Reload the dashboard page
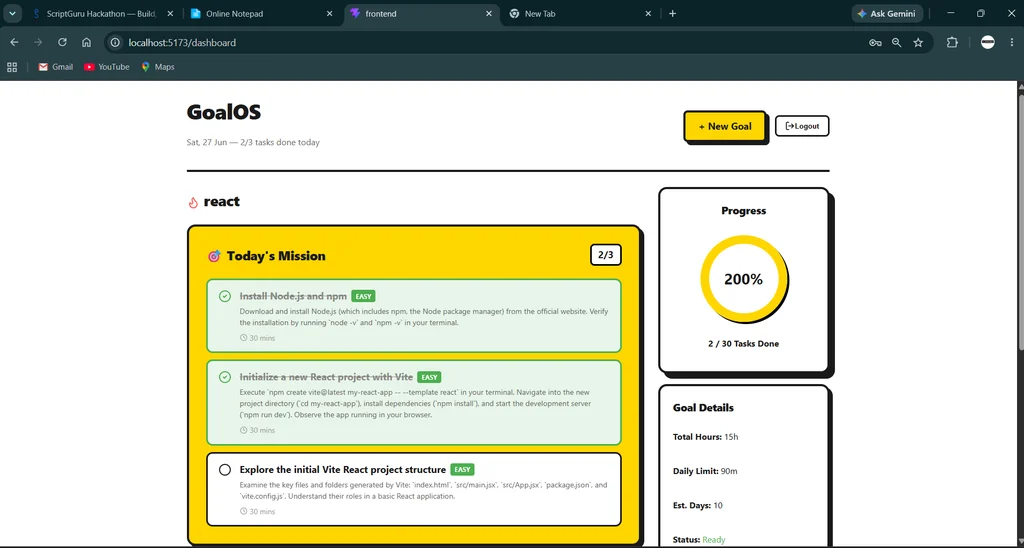The image size is (1024, 548). click(x=62, y=42)
